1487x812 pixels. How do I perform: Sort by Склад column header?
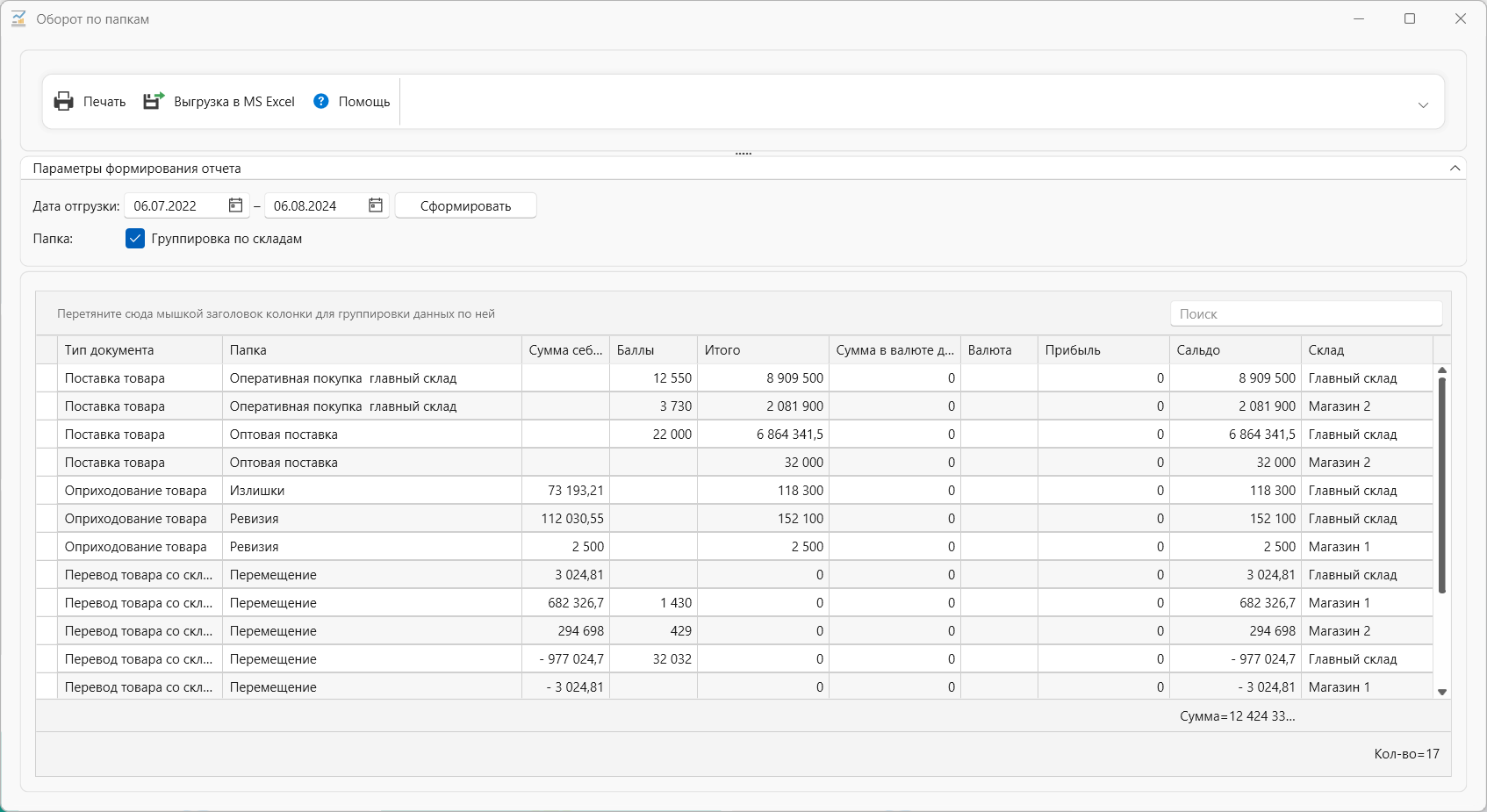coord(1367,350)
